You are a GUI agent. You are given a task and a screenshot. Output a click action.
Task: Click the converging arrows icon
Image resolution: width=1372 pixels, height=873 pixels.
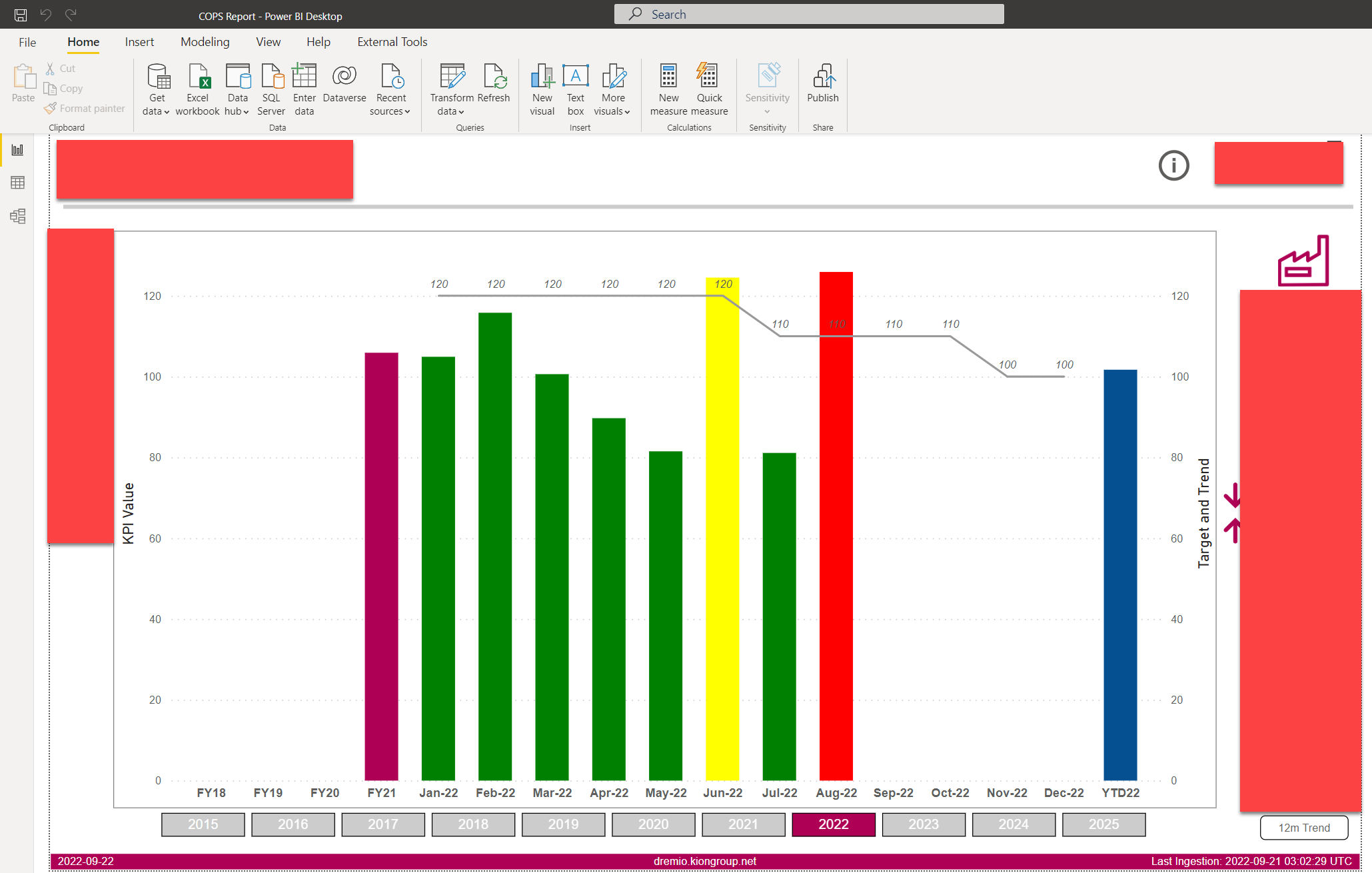point(1232,512)
